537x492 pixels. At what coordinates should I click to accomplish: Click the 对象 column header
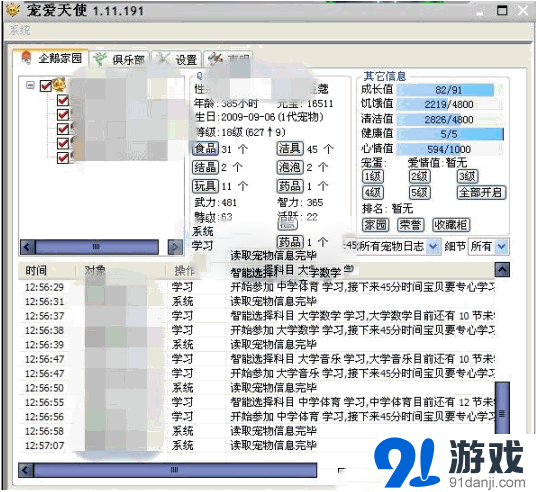[120, 270]
